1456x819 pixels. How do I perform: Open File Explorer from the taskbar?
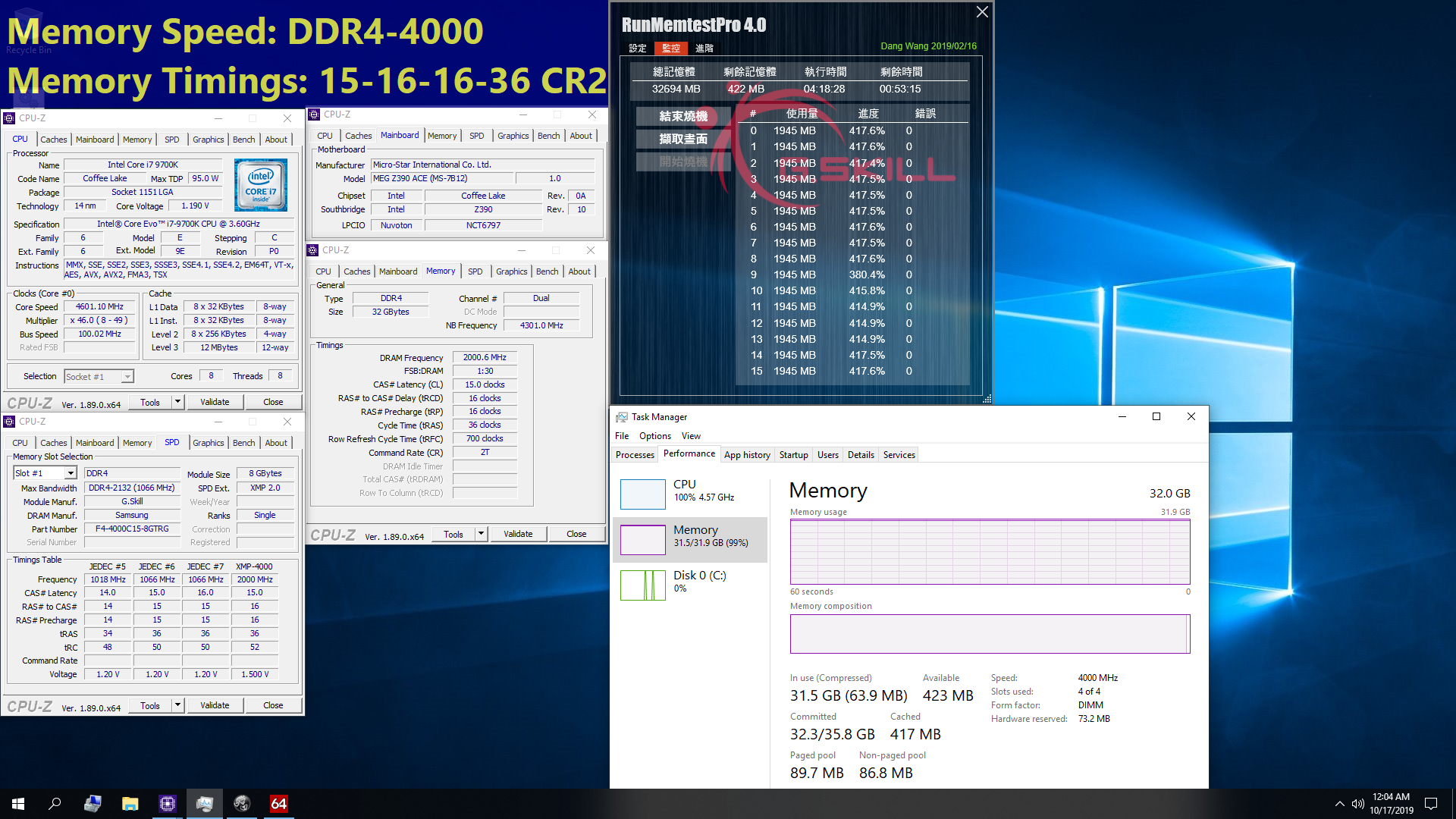coord(130,803)
